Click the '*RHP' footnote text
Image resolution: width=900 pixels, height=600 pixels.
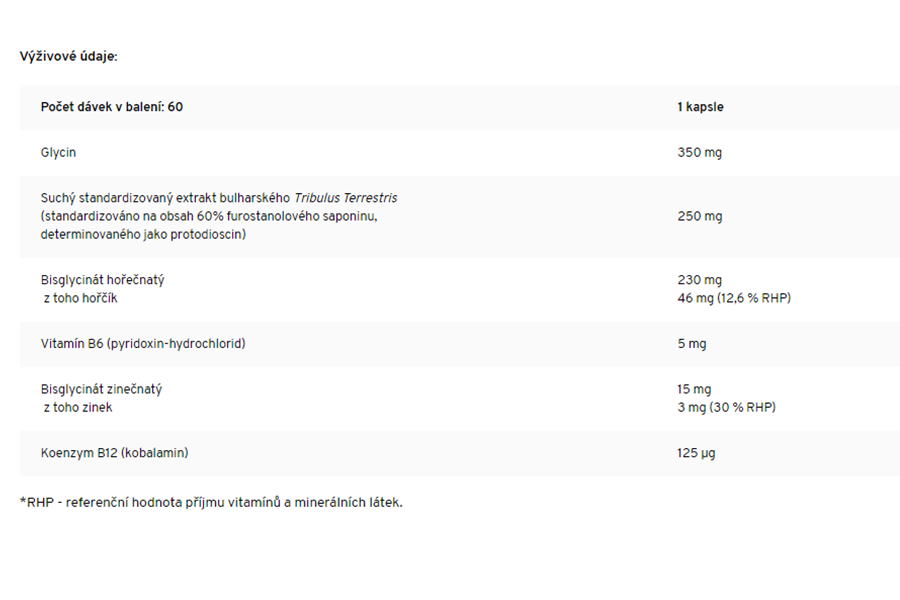pos(36,502)
